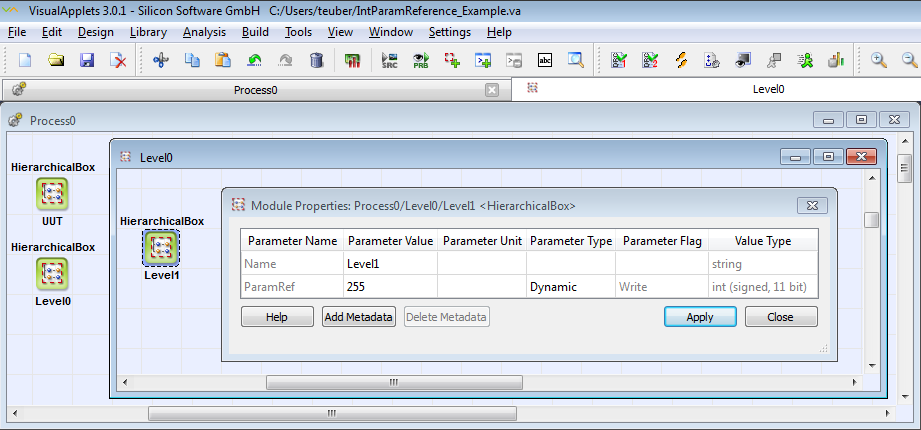Select the UUT HierarchicalBox module

[52, 194]
